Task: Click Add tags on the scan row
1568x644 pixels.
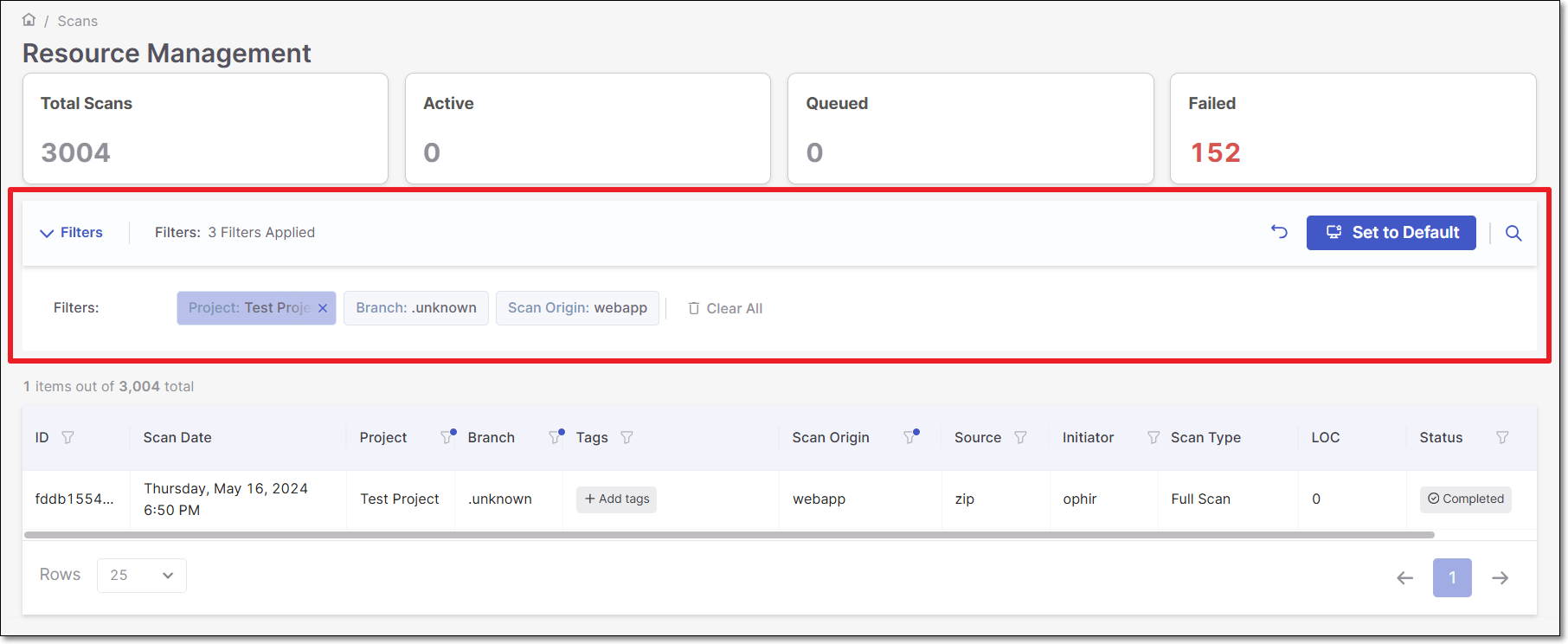Action: tap(616, 499)
